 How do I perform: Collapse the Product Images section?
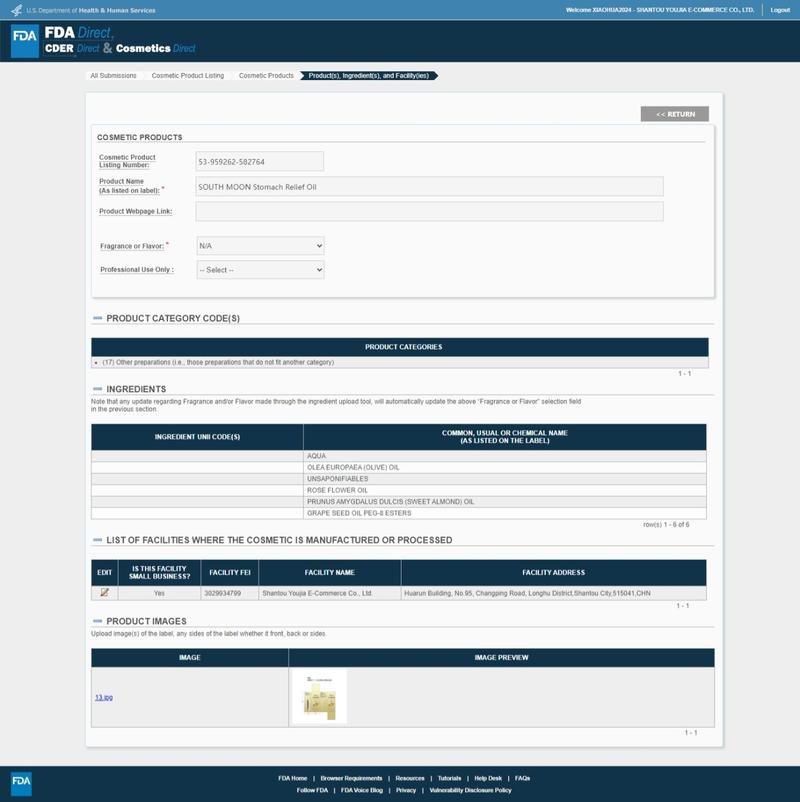tap(98, 622)
